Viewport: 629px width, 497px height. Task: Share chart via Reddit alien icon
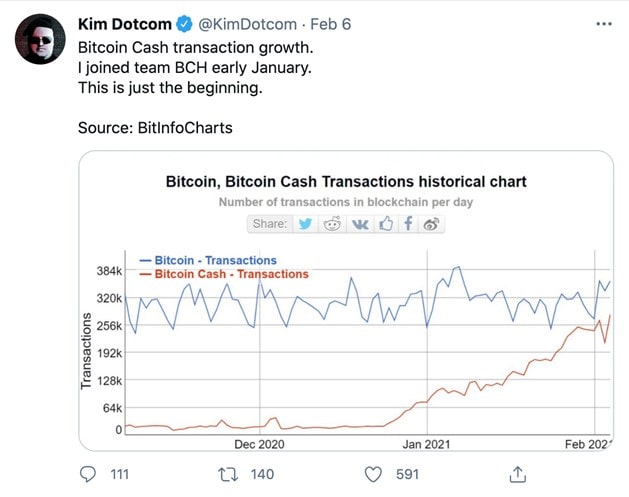332,224
